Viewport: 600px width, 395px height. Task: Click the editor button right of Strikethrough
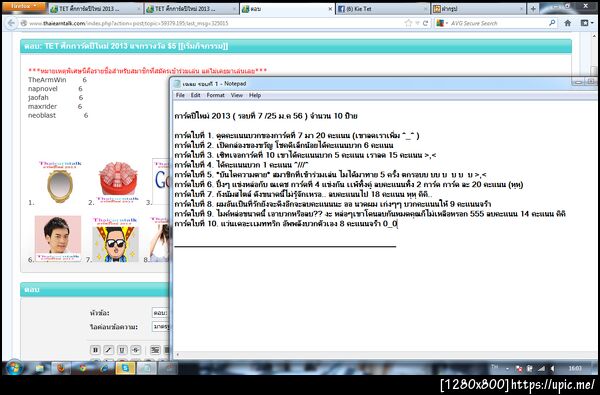155,350
